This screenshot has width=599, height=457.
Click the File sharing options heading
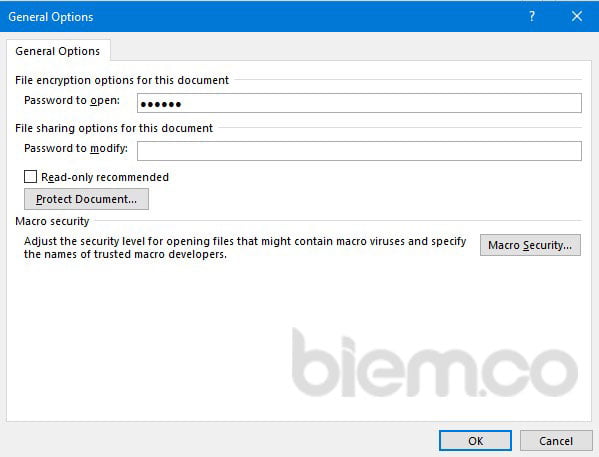[x=114, y=128]
